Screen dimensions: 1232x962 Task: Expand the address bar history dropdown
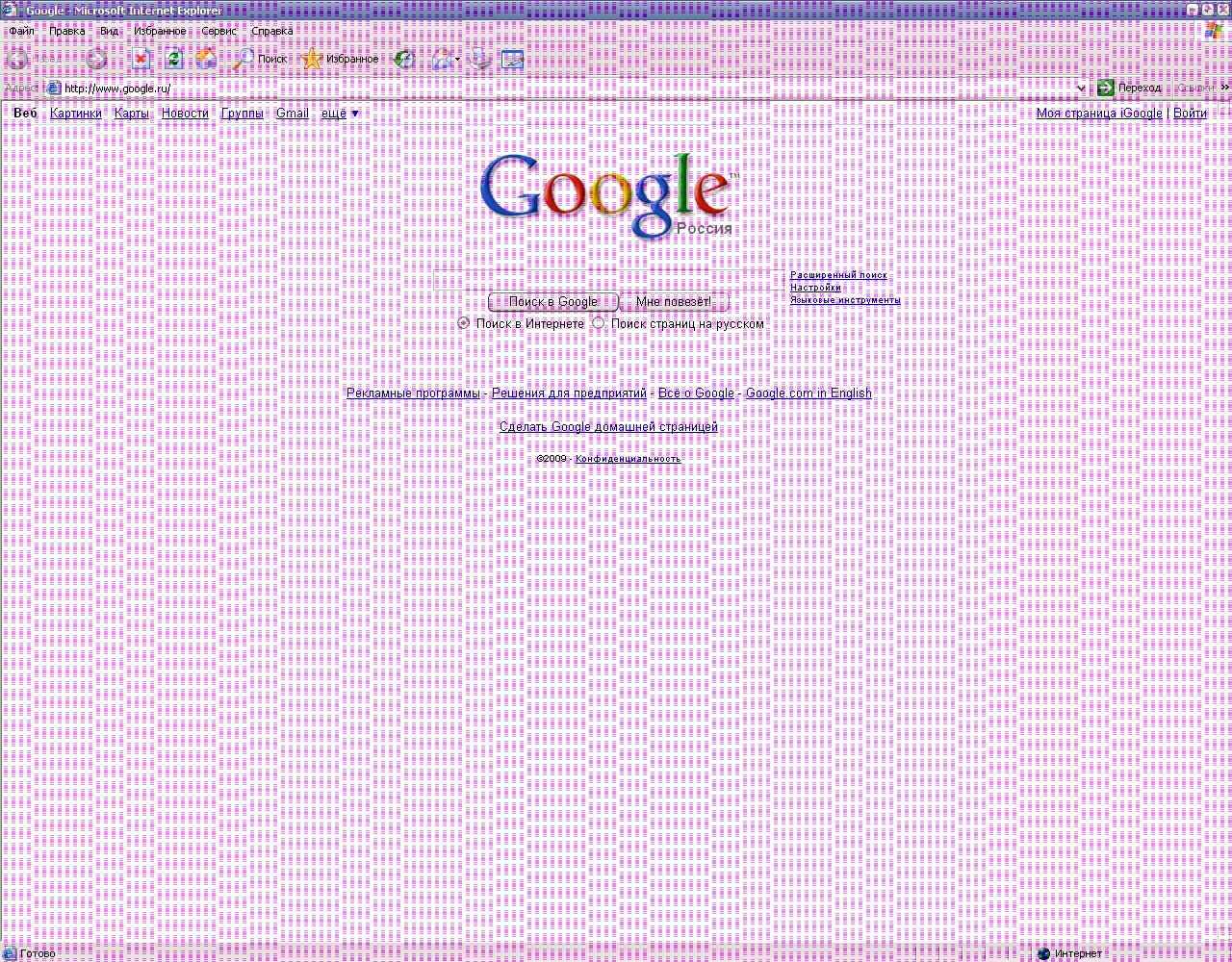(x=1081, y=89)
